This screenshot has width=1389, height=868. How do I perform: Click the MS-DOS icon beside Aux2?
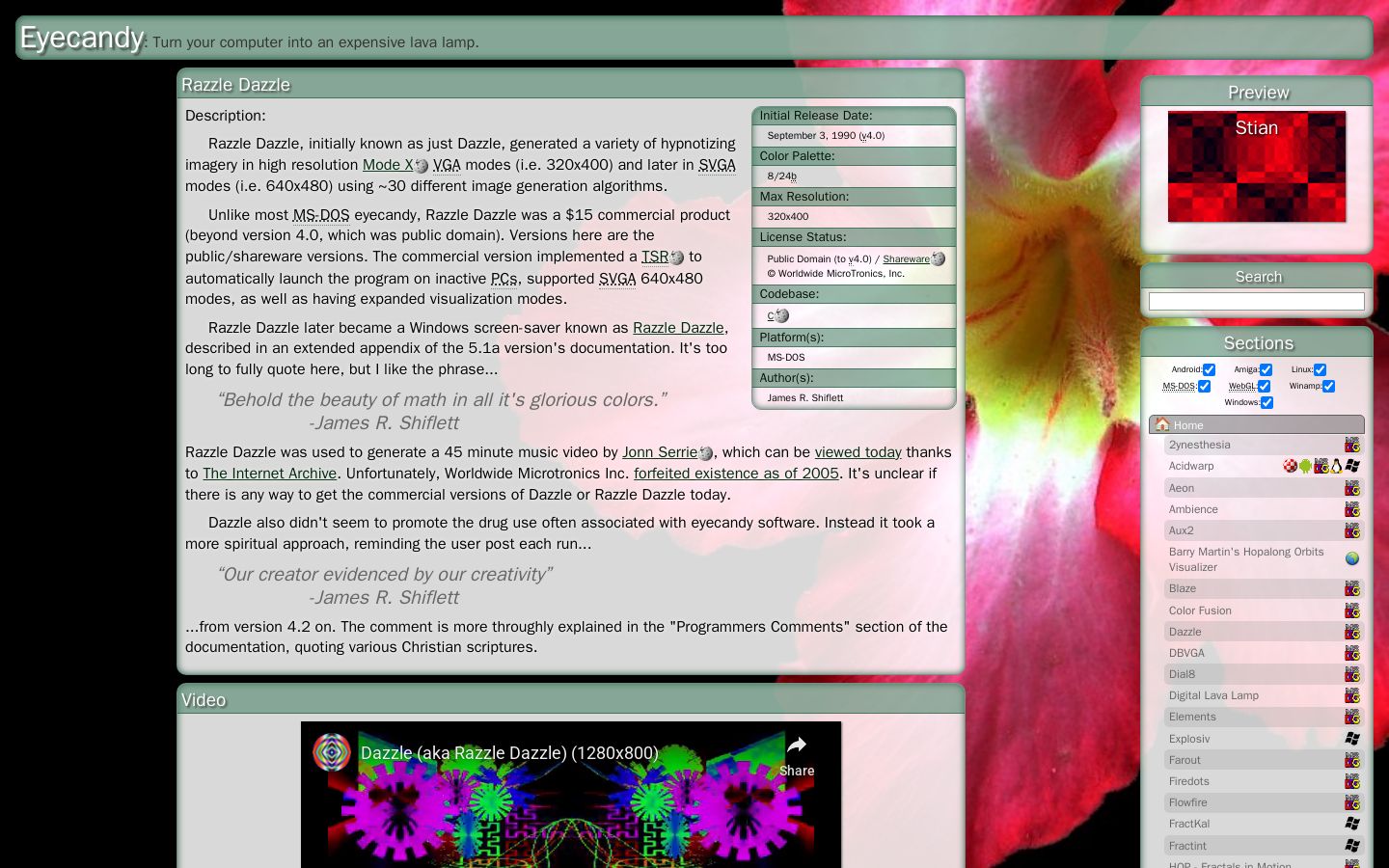point(1352,530)
